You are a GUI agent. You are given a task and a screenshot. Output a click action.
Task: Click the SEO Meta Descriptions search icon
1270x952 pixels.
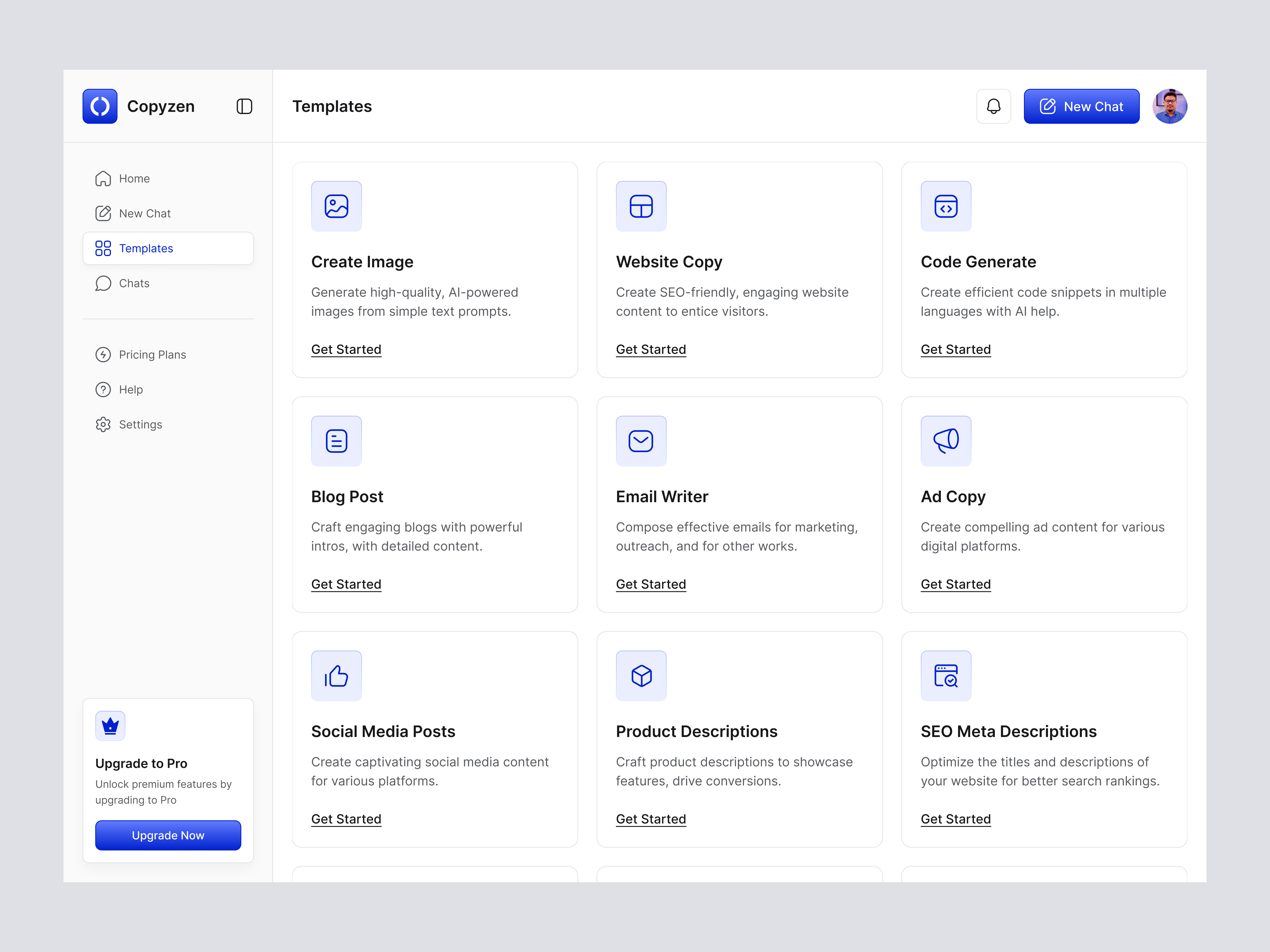pyautogui.click(x=946, y=675)
